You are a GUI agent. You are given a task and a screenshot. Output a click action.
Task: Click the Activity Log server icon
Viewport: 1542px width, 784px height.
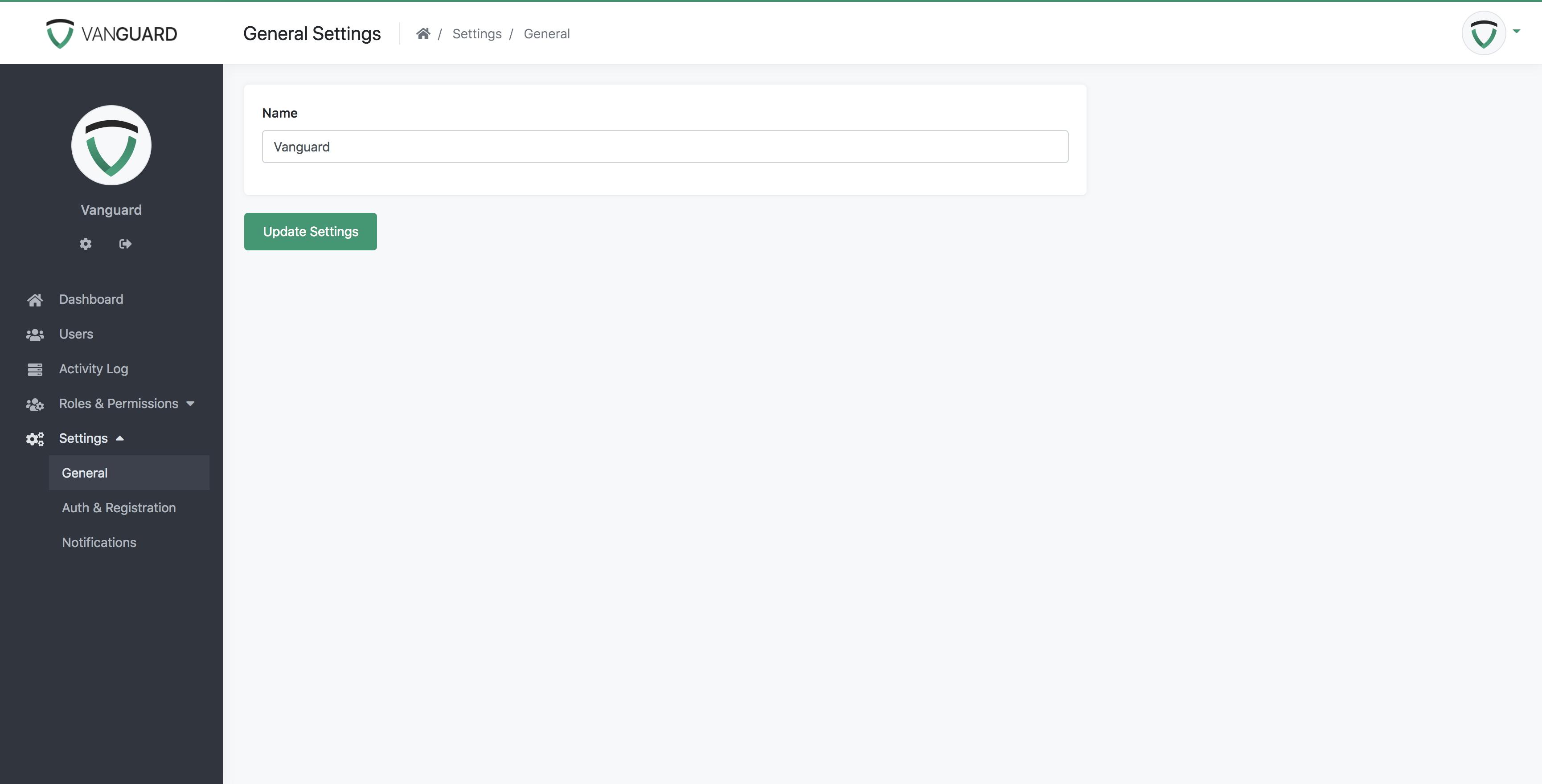coord(35,369)
